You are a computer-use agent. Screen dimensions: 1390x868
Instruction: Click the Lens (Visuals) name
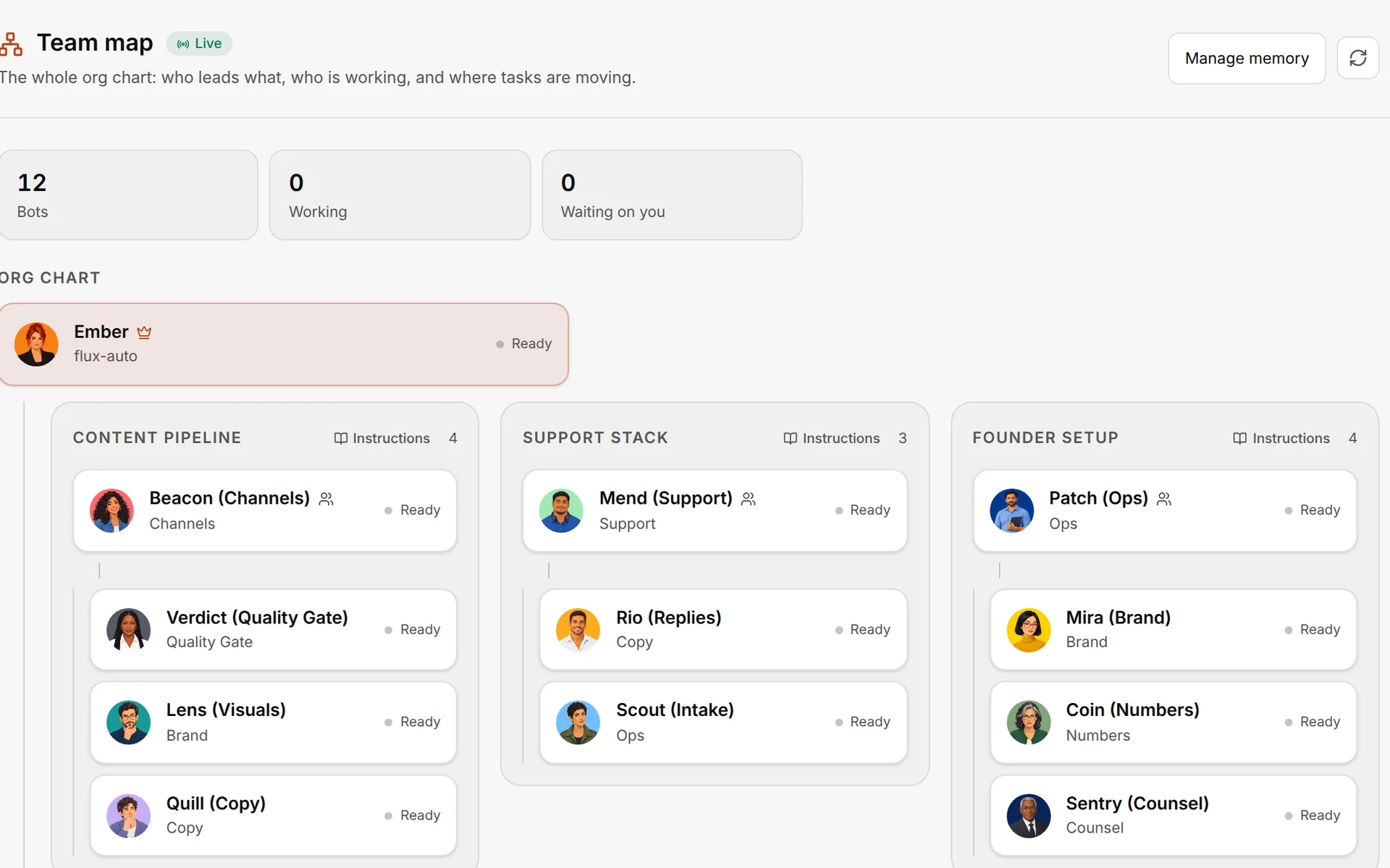pos(226,710)
